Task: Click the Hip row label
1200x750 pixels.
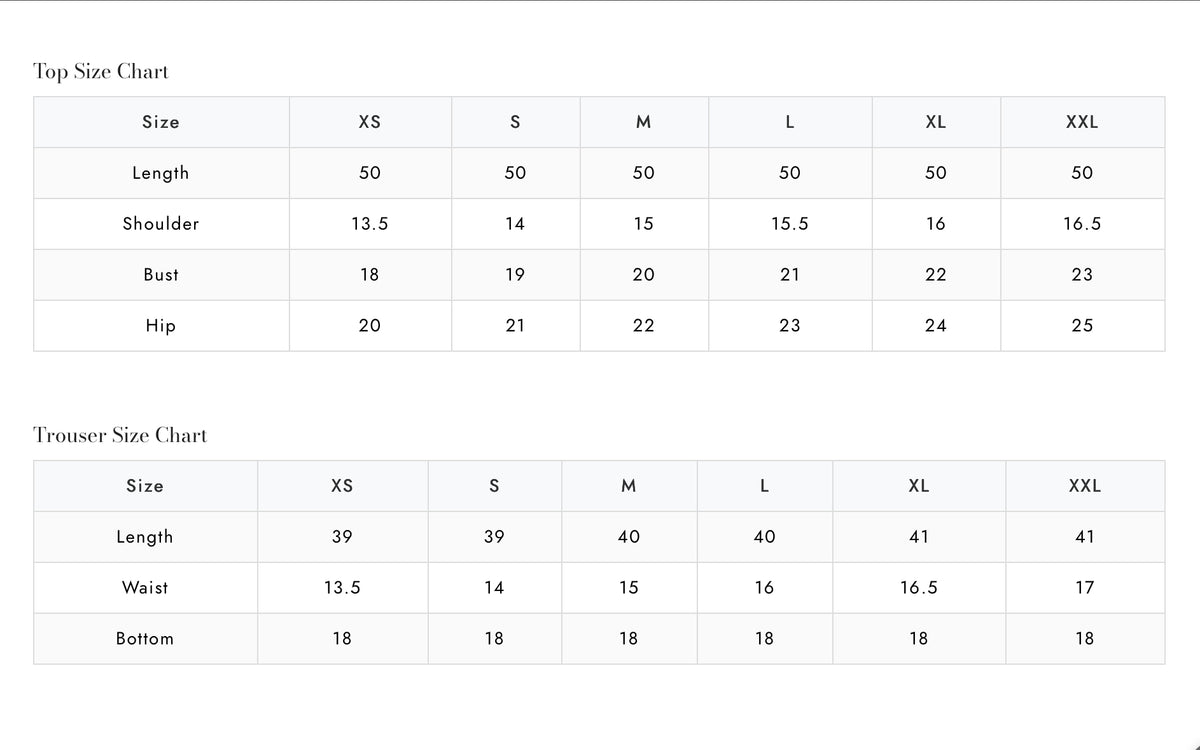Action: click(x=161, y=326)
